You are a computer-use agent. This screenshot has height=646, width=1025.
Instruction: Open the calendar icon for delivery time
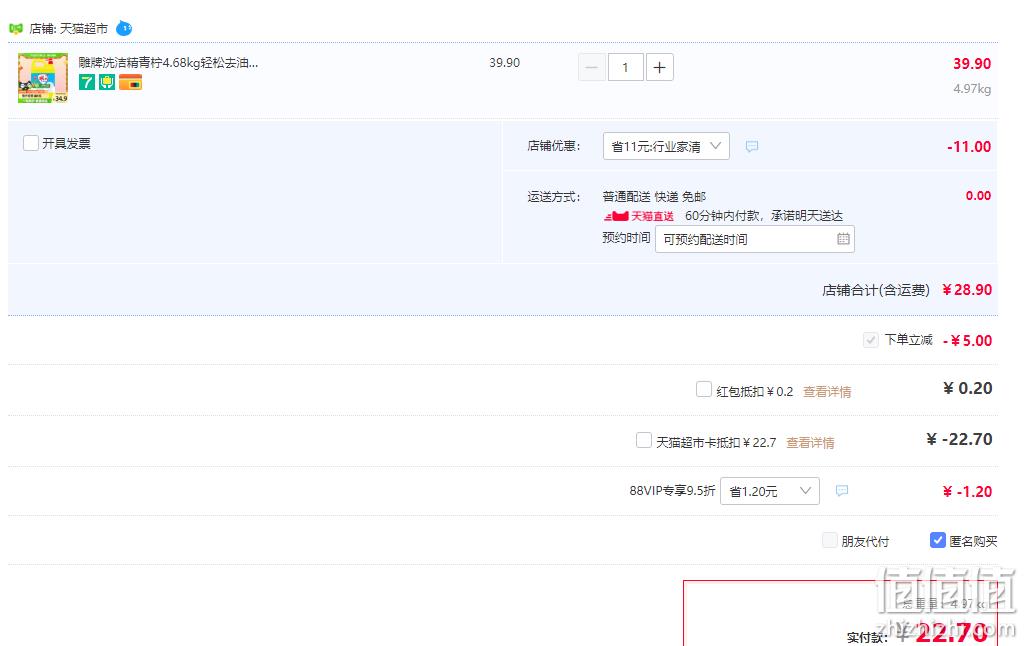(x=843, y=239)
